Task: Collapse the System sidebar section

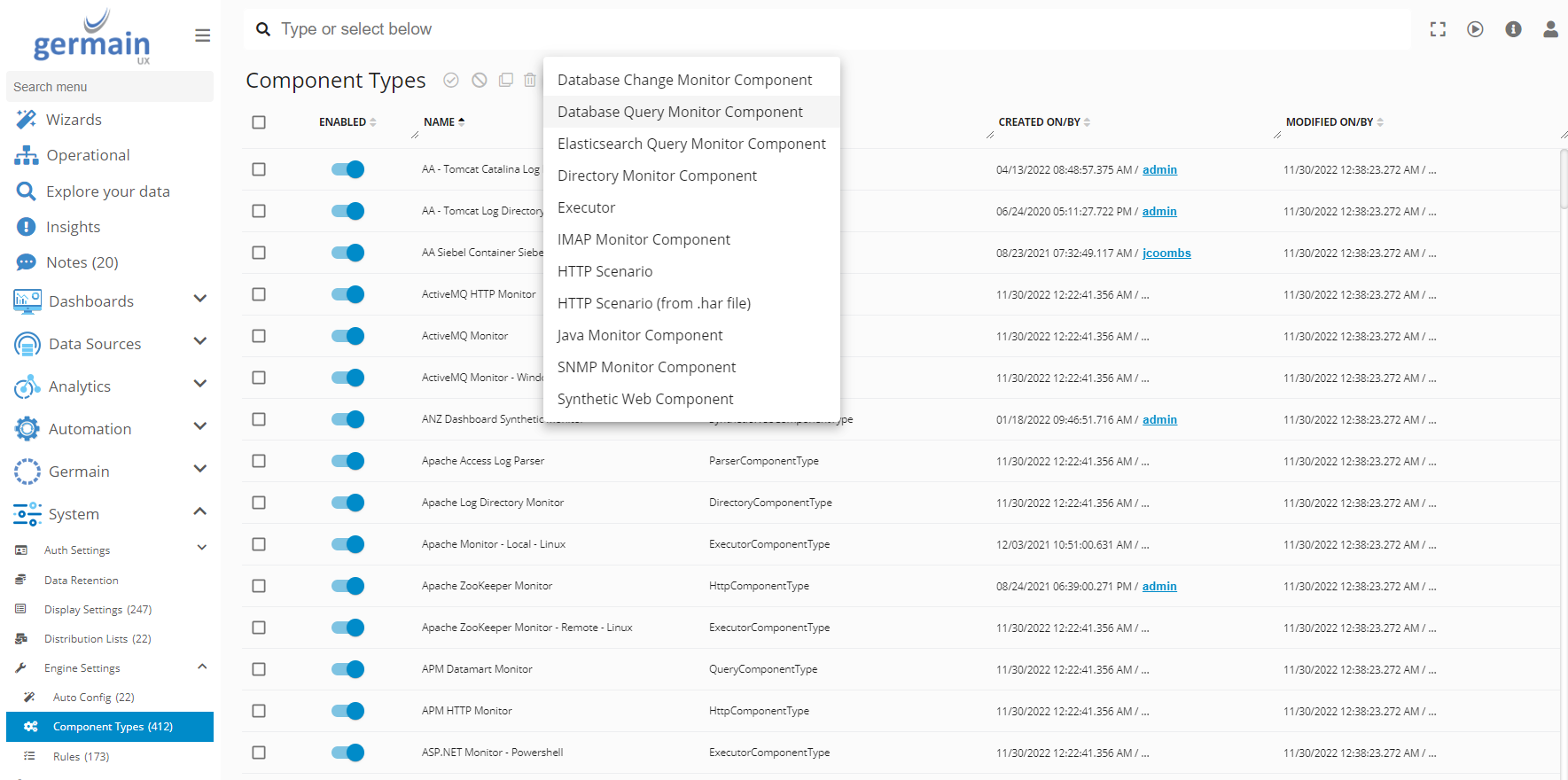Action: coord(200,512)
